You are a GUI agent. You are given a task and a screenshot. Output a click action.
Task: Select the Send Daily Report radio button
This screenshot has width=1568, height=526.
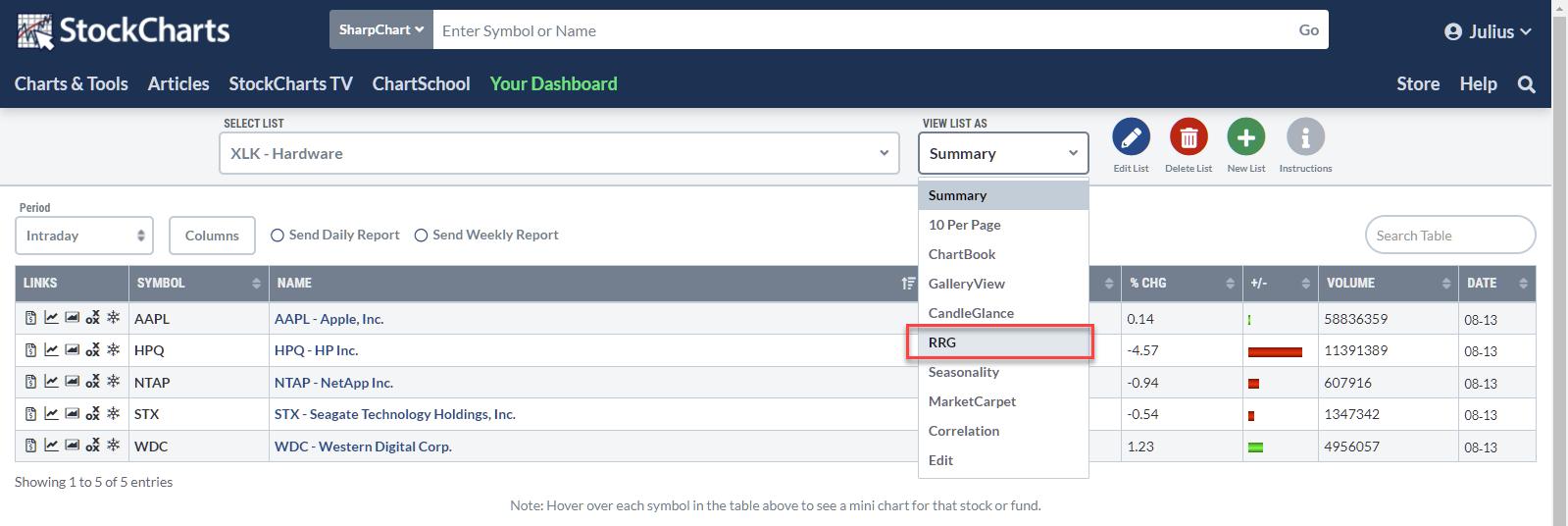click(278, 236)
